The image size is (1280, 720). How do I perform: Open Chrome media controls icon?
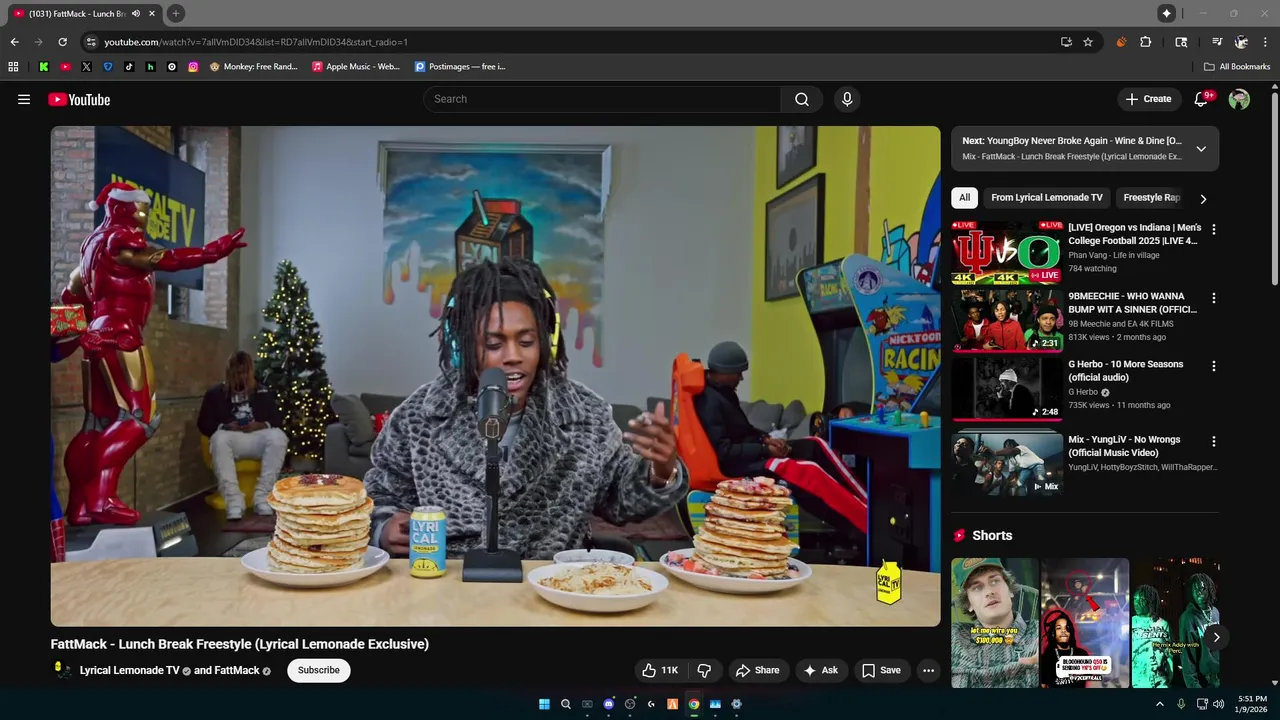click(1217, 42)
